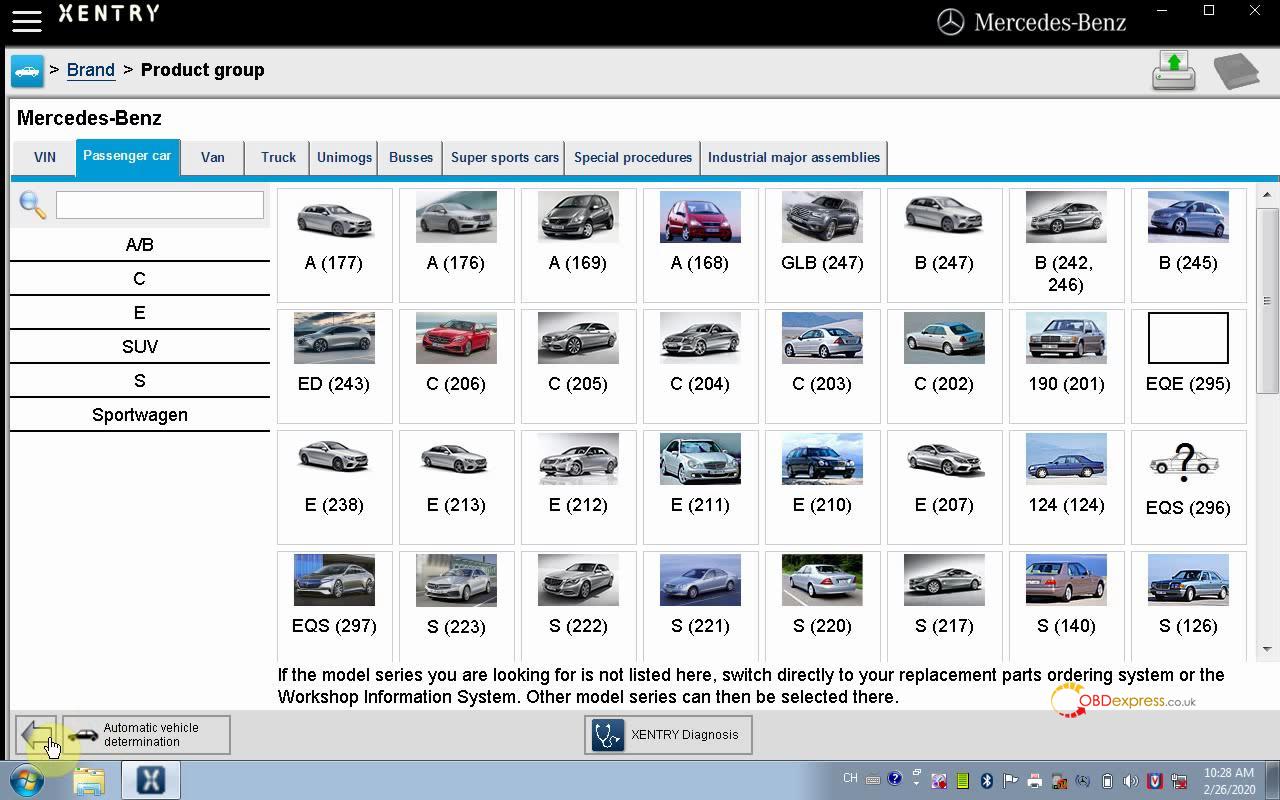Select the S (217) model
The width and height of the screenshot is (1280, 800).
pyautogui.click(x=944, y=605)
